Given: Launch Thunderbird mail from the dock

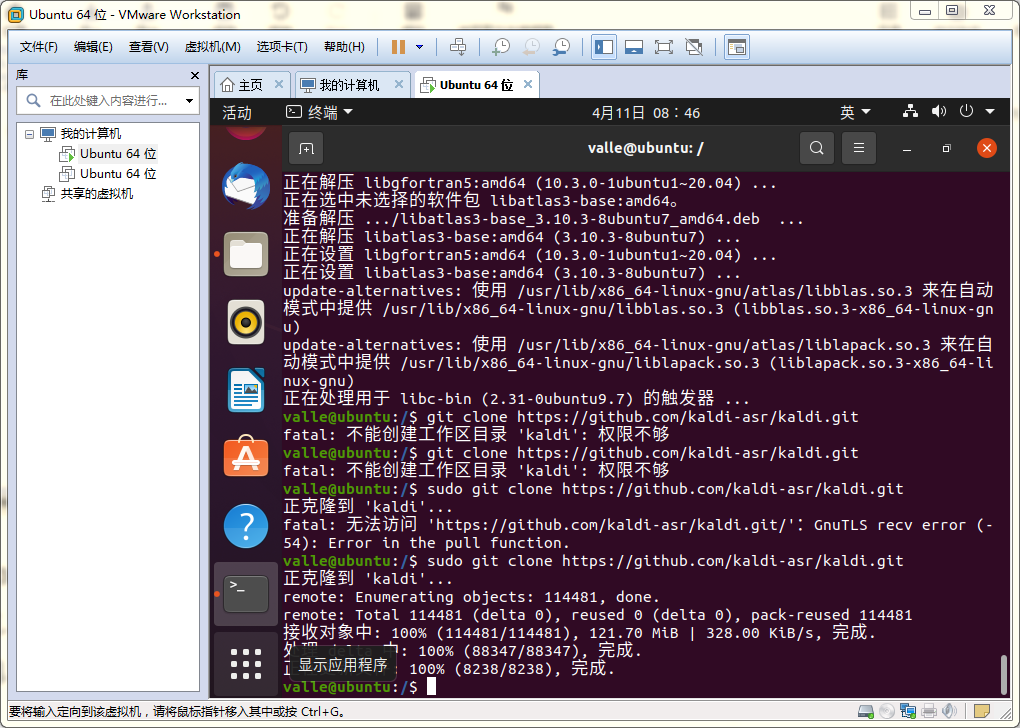Looking at the screenshot, I should click(x=246, y=186).
